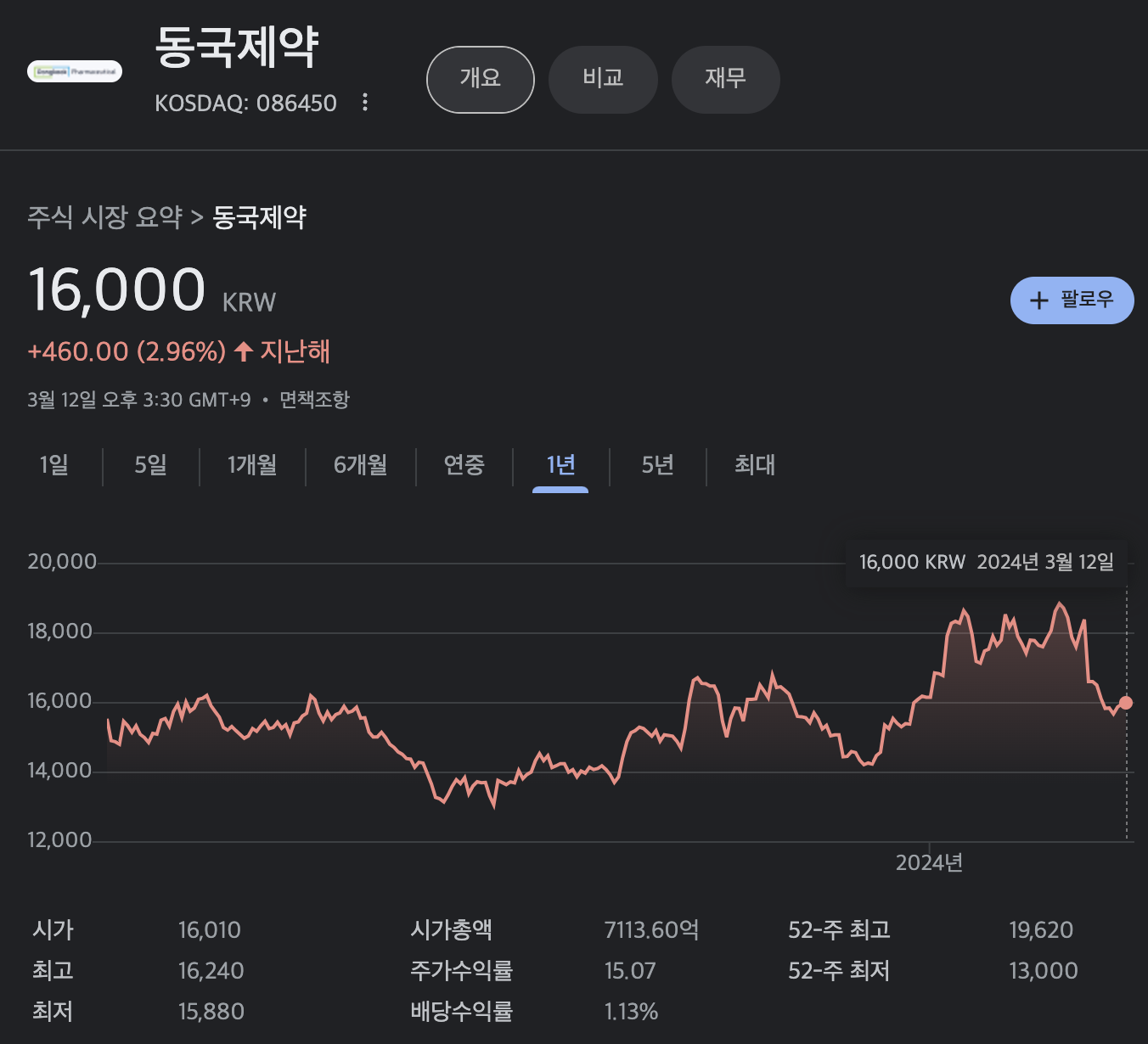Viewport: 1148px width, 1044px height.
Task: Show the 최대 chart range
Action: (755, 465)
